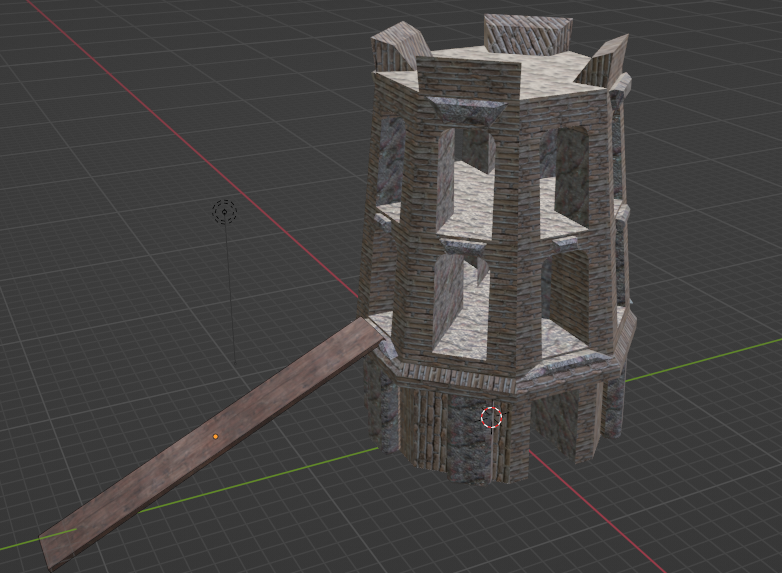Screen dimensions: 782x573
Task: Click the red-white 3D cursor
Action: tap(491, 417)
